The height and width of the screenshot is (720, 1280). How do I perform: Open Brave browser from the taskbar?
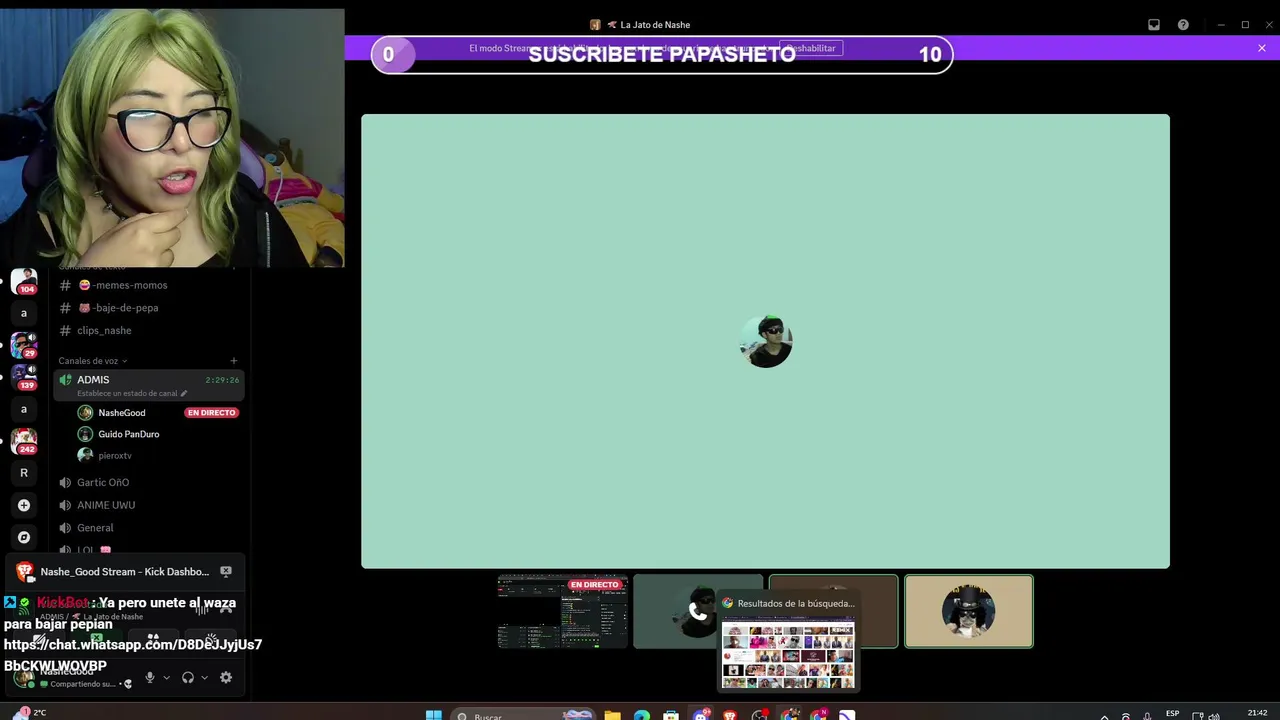[730, 715]
